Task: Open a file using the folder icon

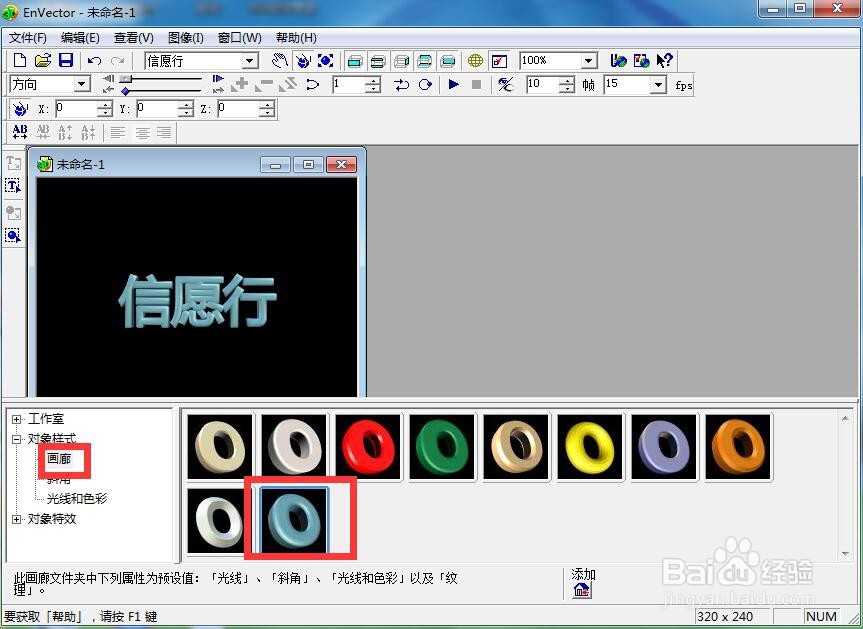Action: 43,60
